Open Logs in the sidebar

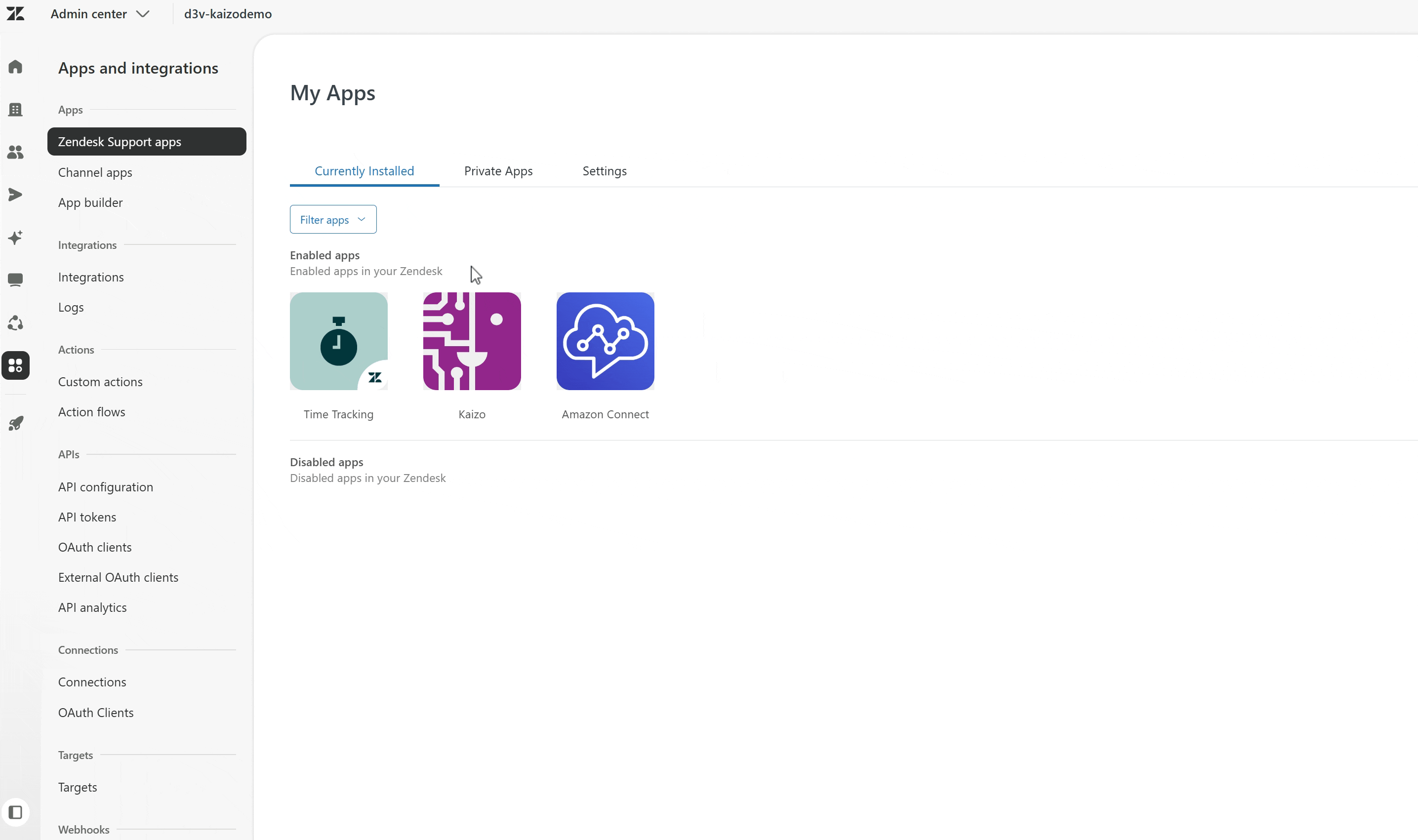[71, 307]
